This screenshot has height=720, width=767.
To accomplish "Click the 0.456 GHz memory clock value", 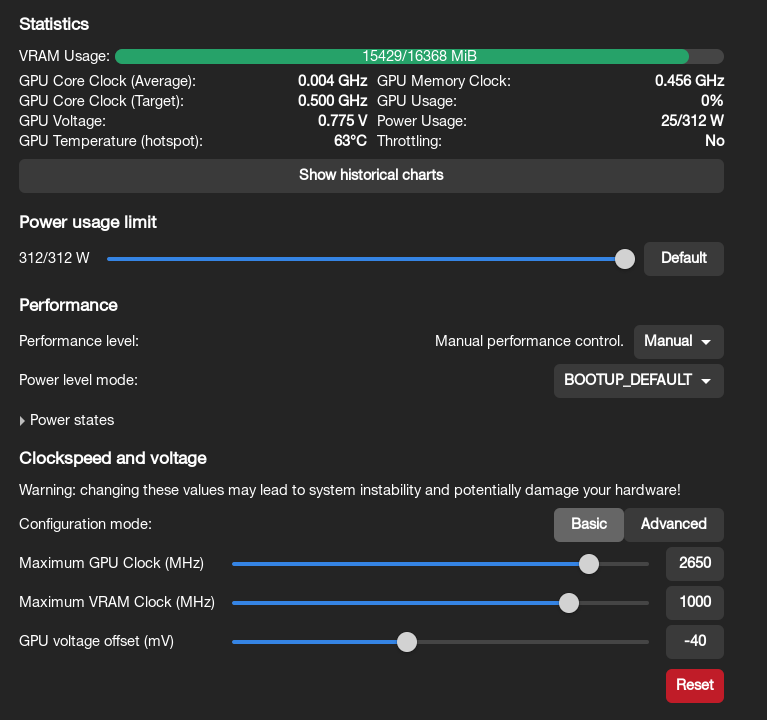I will [689, 81].
